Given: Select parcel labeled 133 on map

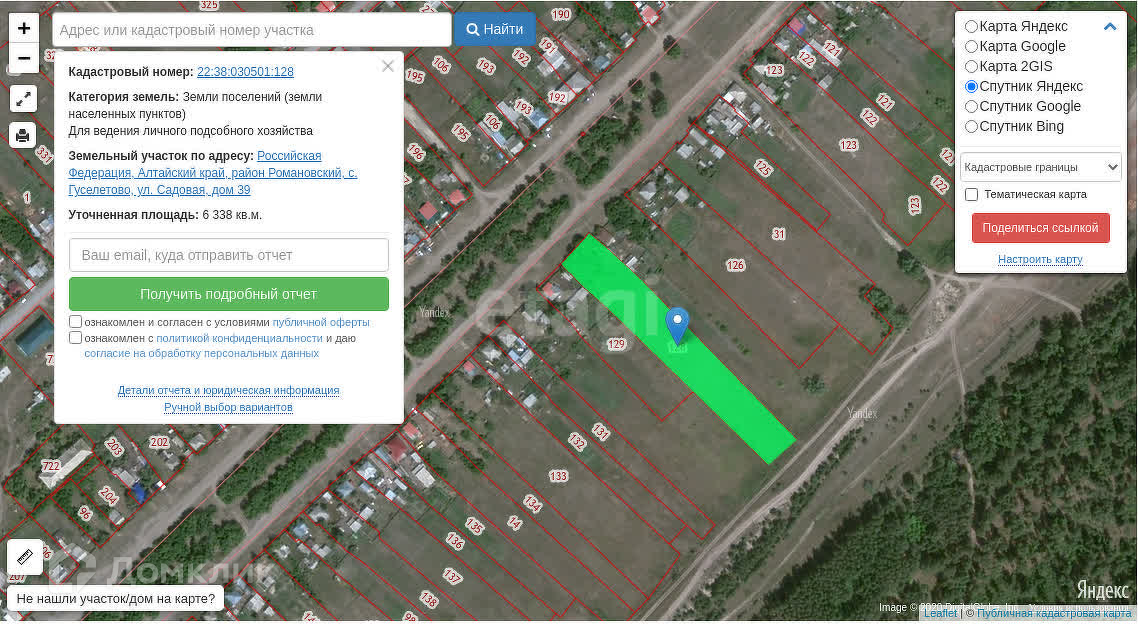Looking at the screenshot, I should tap(558, 476).
